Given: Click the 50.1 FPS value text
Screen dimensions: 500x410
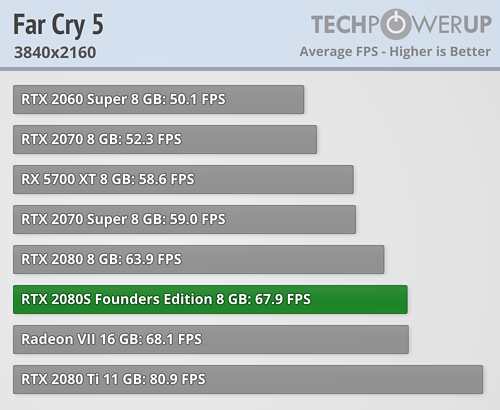Looking at the screenshot, I should pyautogui.click(x=198, y=99).
